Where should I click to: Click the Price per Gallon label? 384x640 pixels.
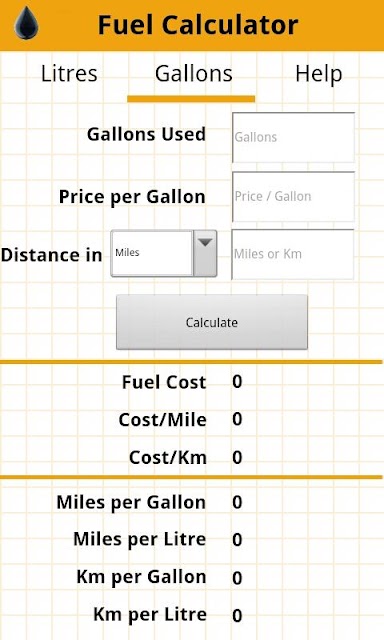coord(132,197)
